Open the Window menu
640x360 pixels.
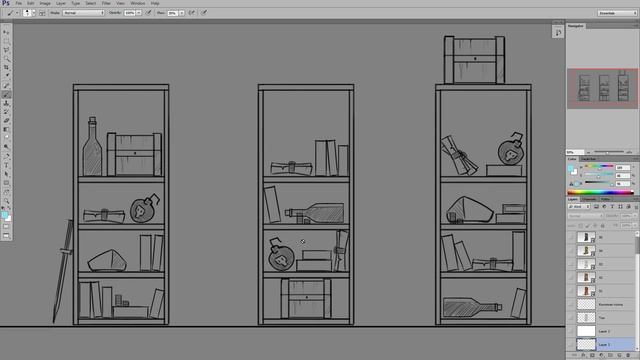tap(138, 3)
